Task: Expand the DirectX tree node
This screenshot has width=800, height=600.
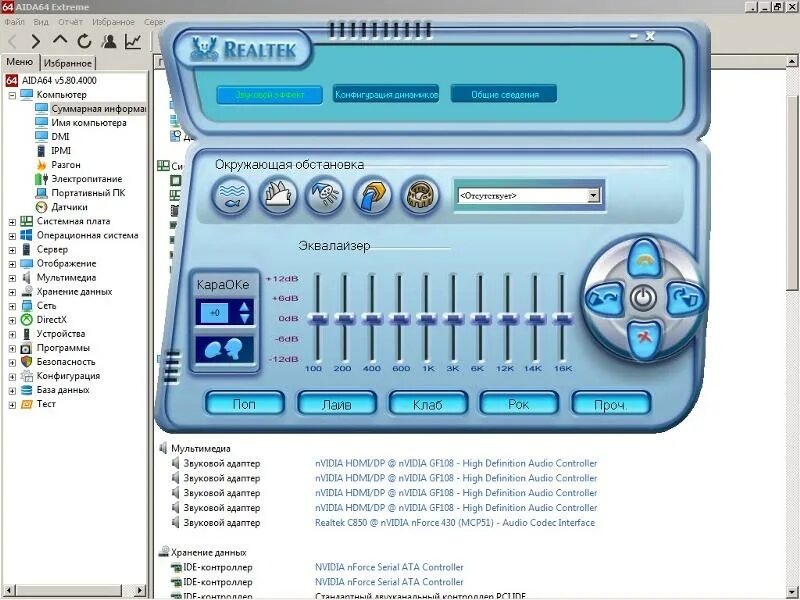Action: pyautogui.click(x=12, y=320)
